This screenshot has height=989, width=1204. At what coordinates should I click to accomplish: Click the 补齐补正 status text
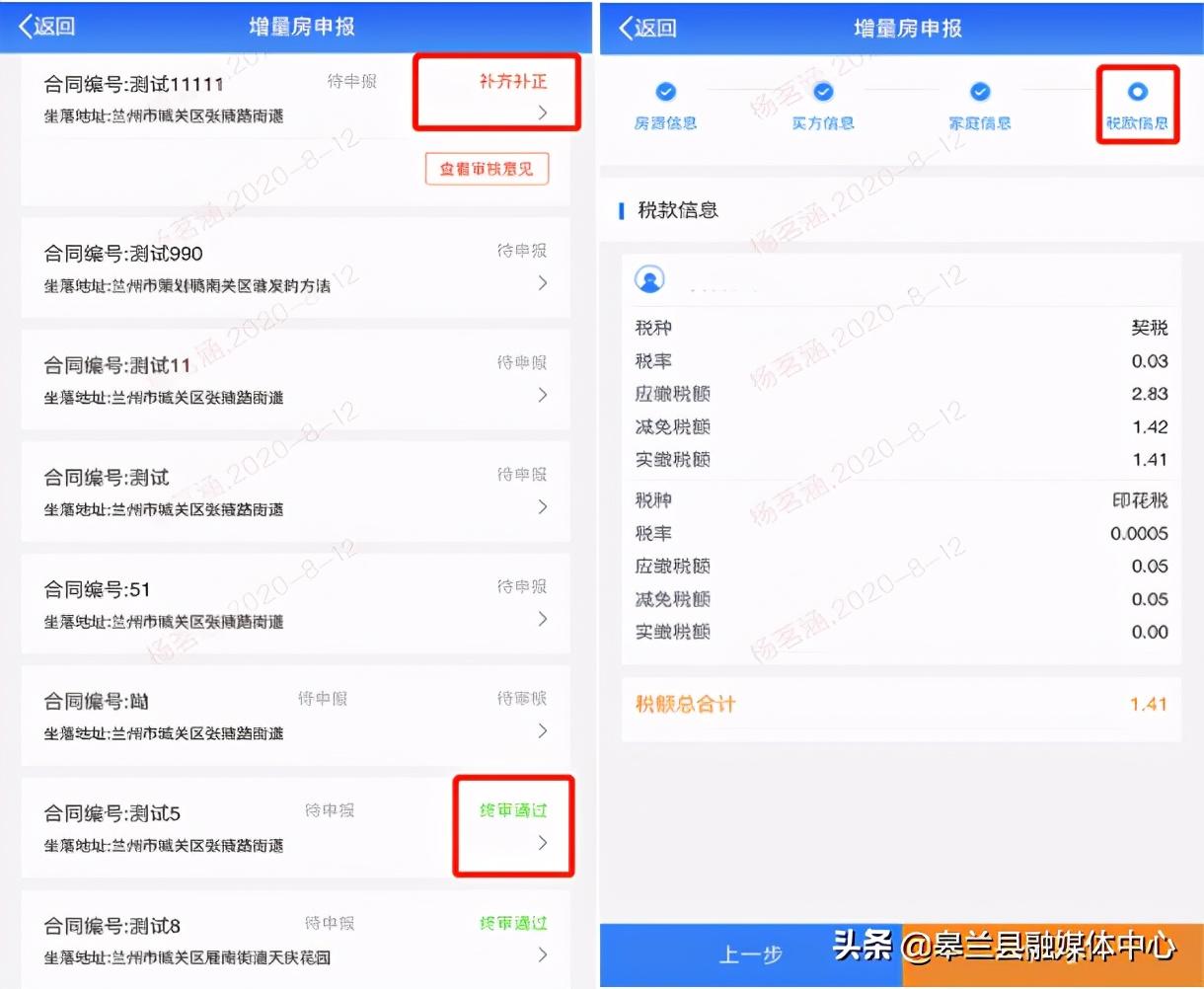pyautogui.click(x=513, y=81)
